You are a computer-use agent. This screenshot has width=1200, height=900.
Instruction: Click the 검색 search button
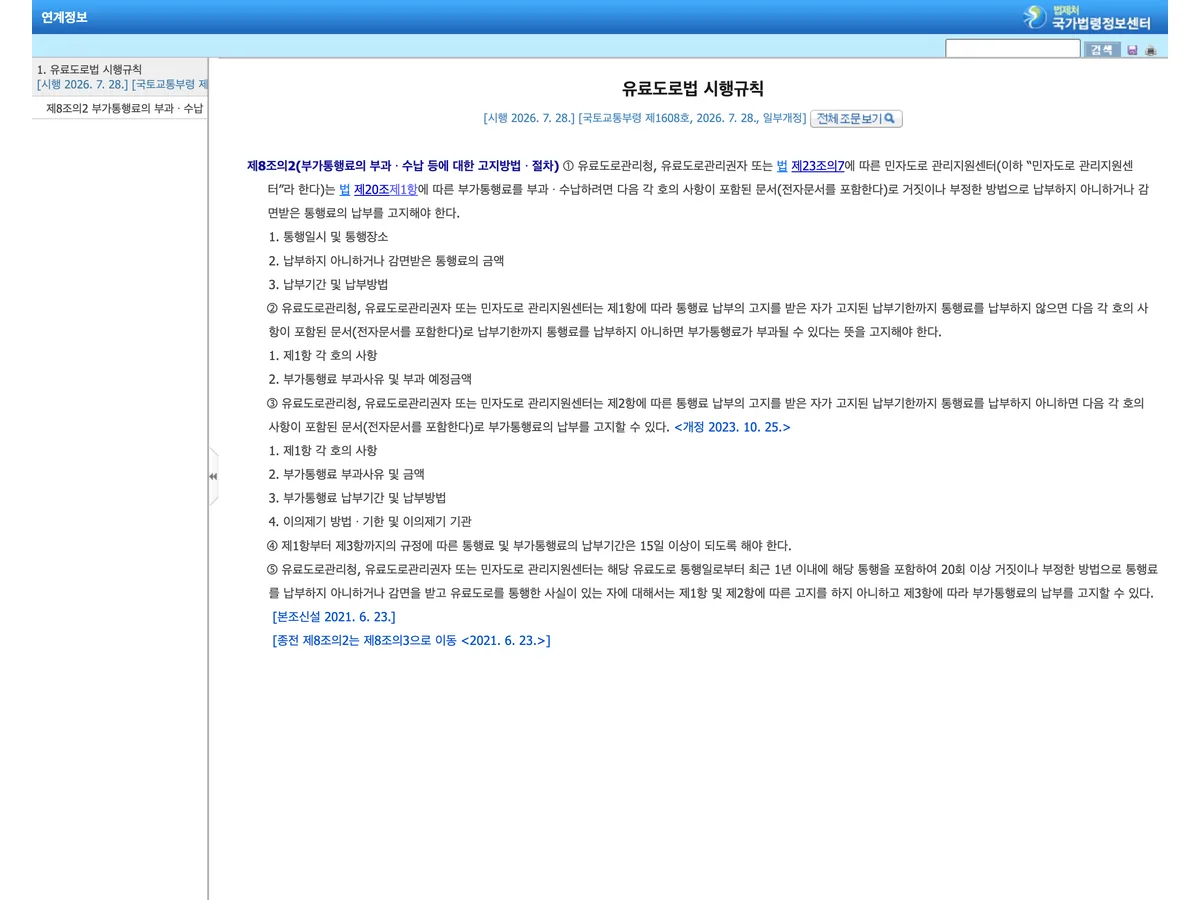tap(1102, 50)
